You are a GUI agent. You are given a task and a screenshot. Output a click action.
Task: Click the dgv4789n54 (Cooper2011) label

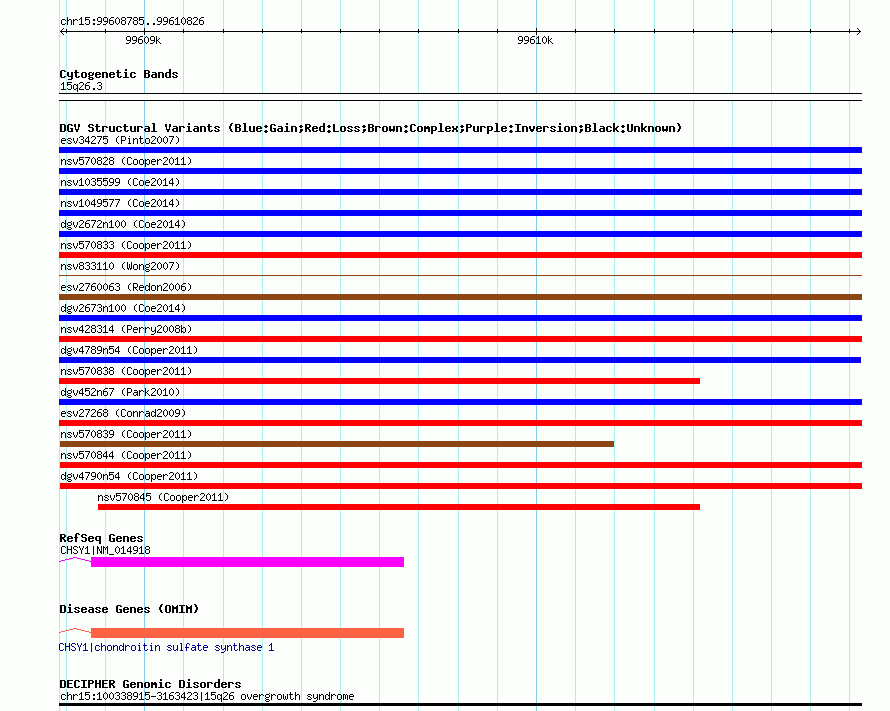(129, 350)
